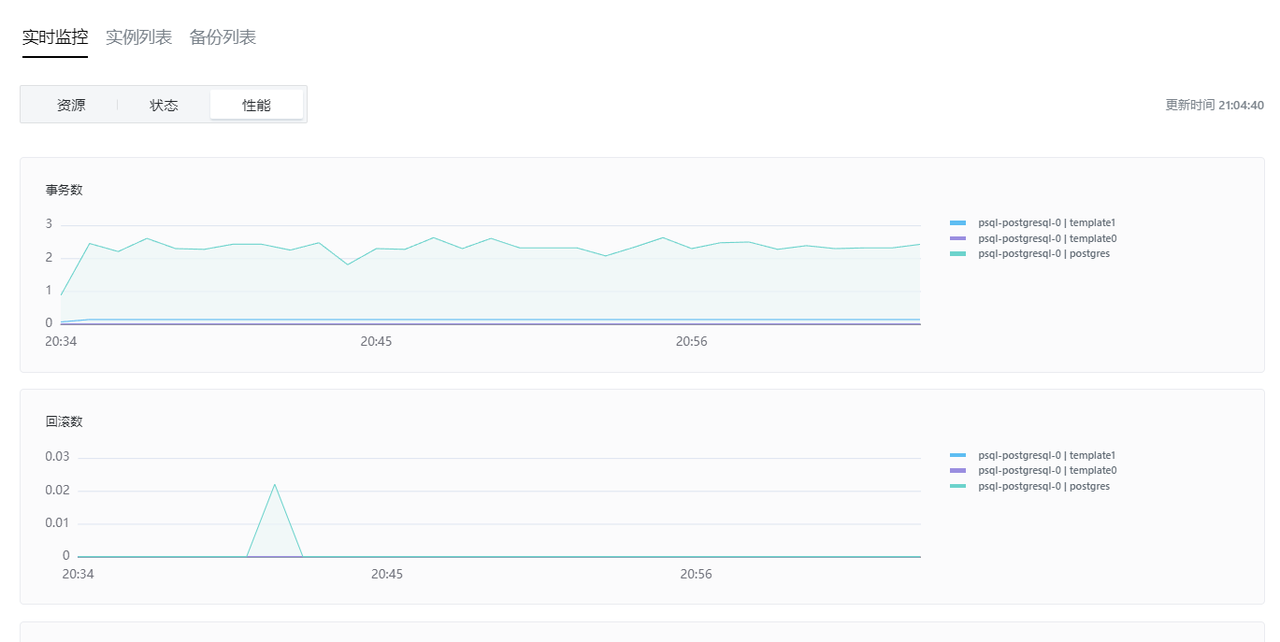Viewport: 1280px width, 642px height.
Task: Toggle postgres series in 回滚数 legend
Action: [1029, 486]
